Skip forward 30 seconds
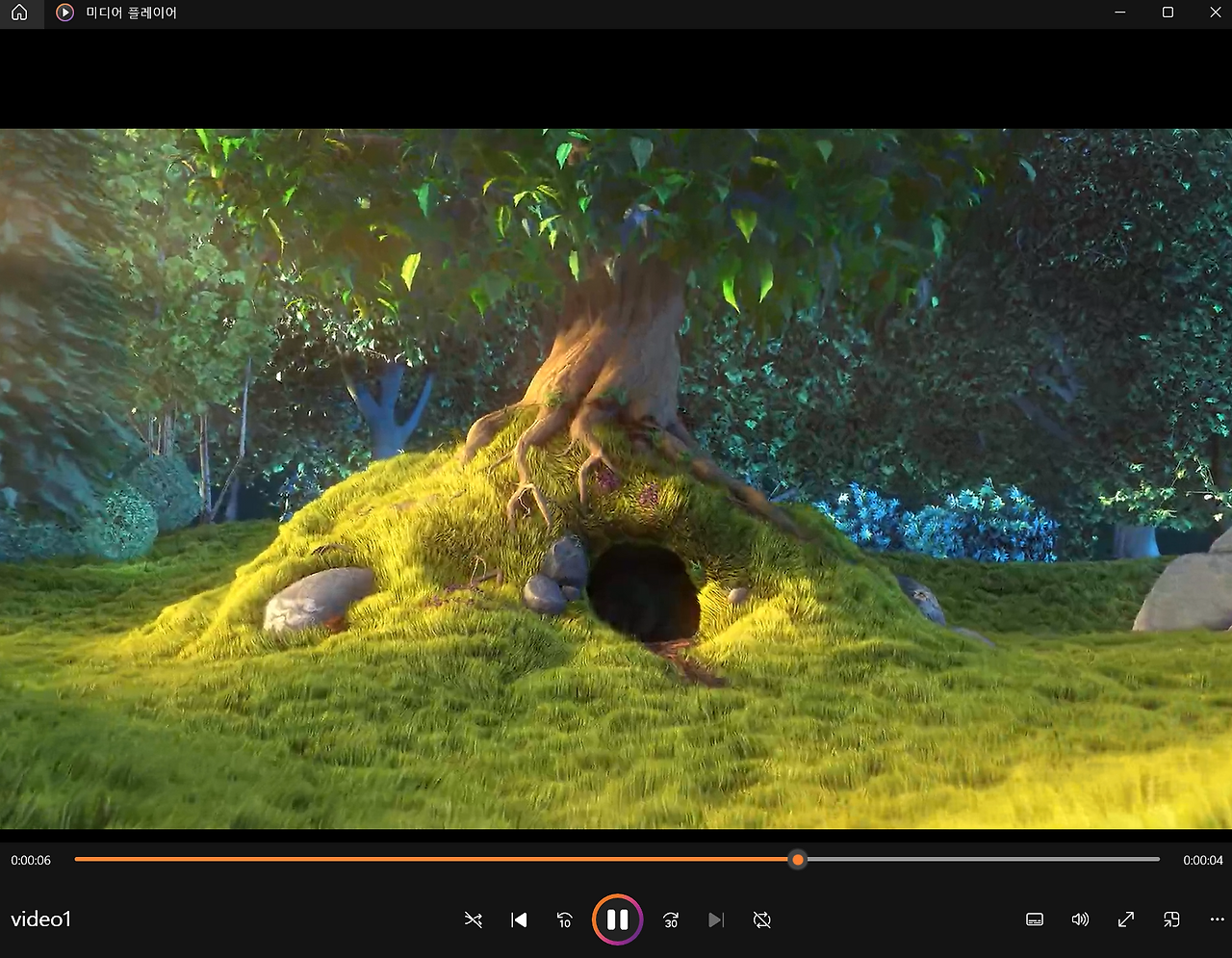 point(671,920)
